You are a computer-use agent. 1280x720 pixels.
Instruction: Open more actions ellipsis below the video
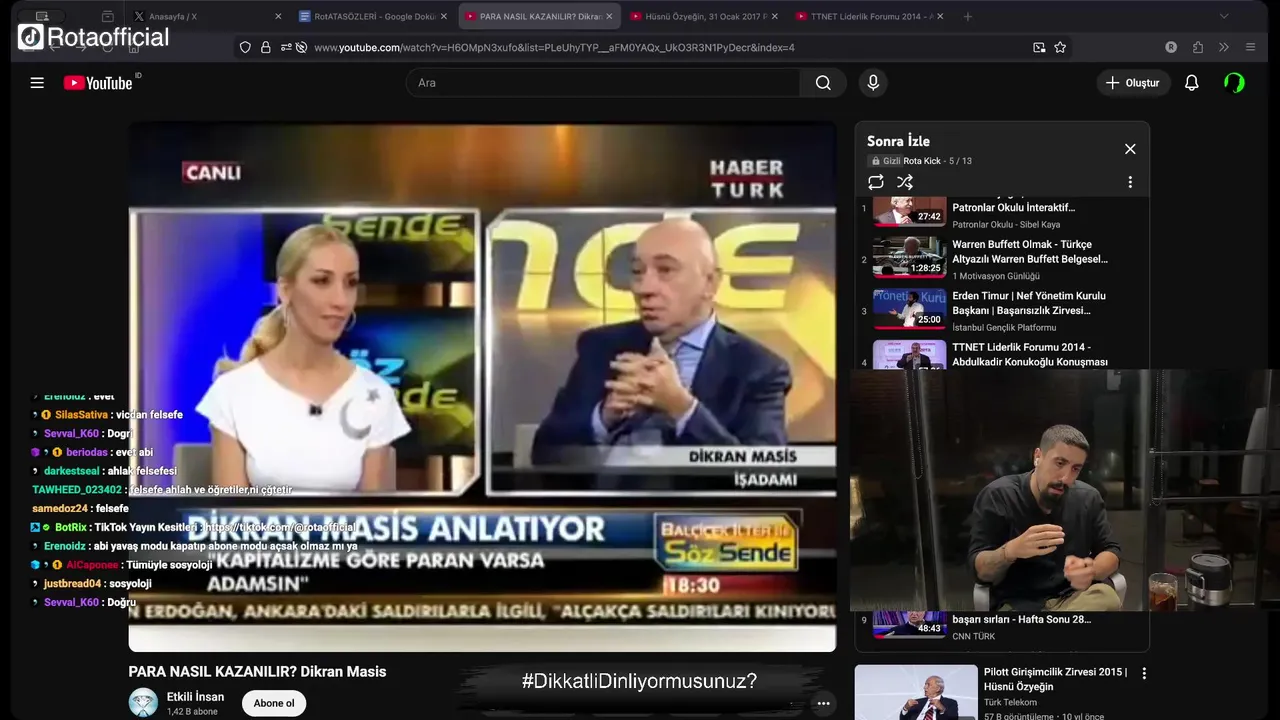(x=823, y=703)
